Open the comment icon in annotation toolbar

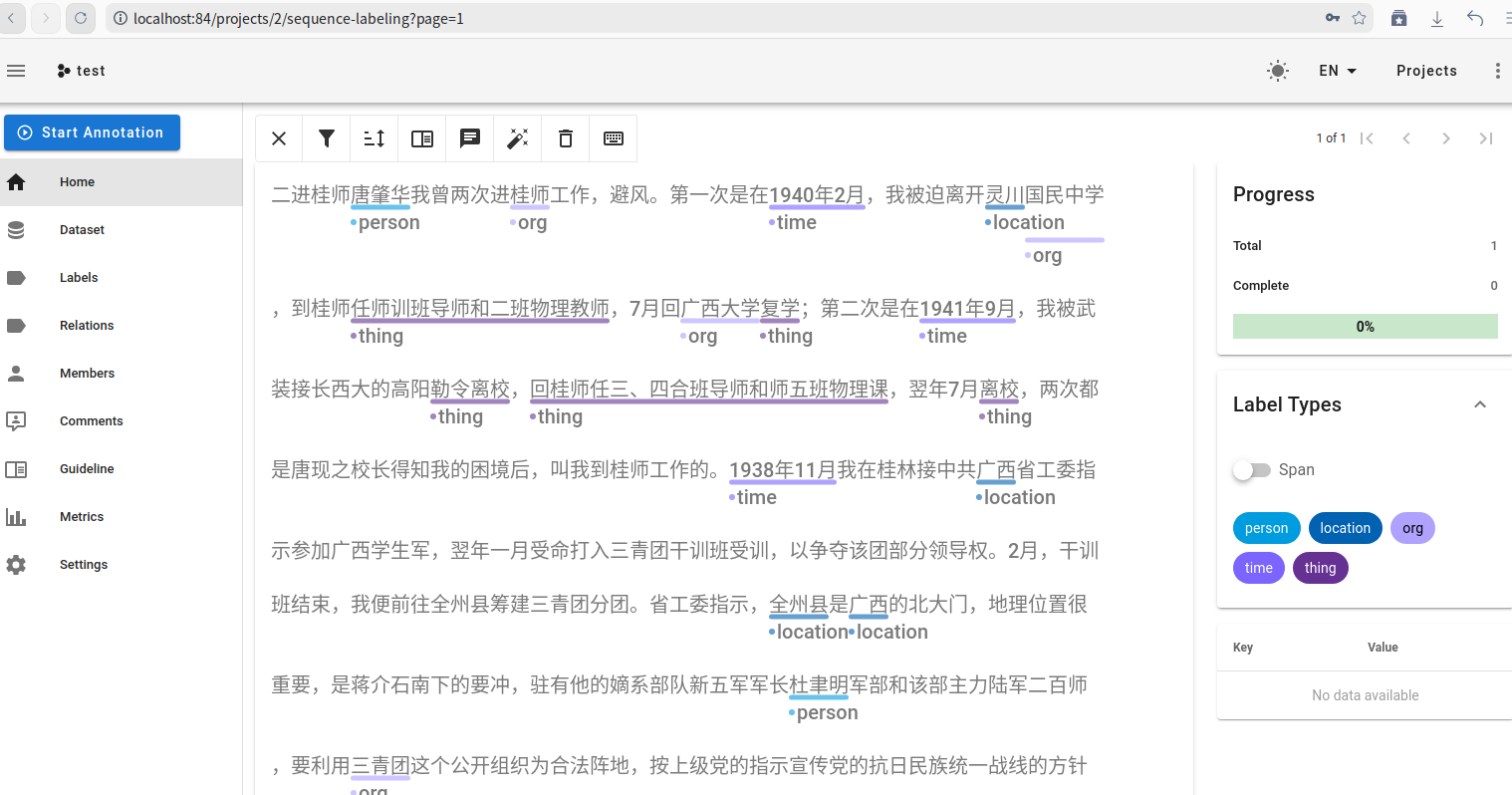click(x=470, y=138)
